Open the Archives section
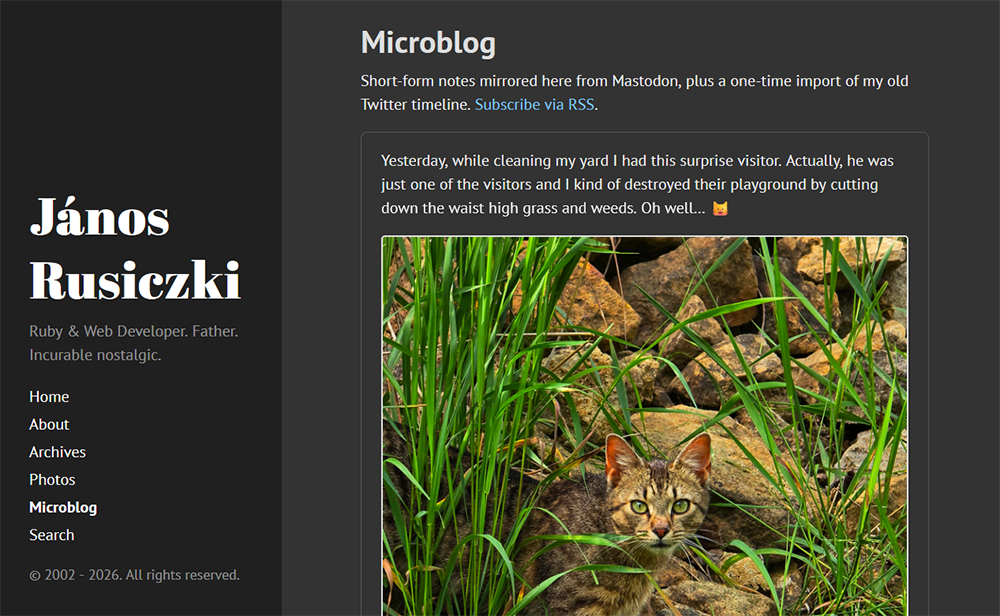This screenshot has width=1000, height=616. (57, 452)
